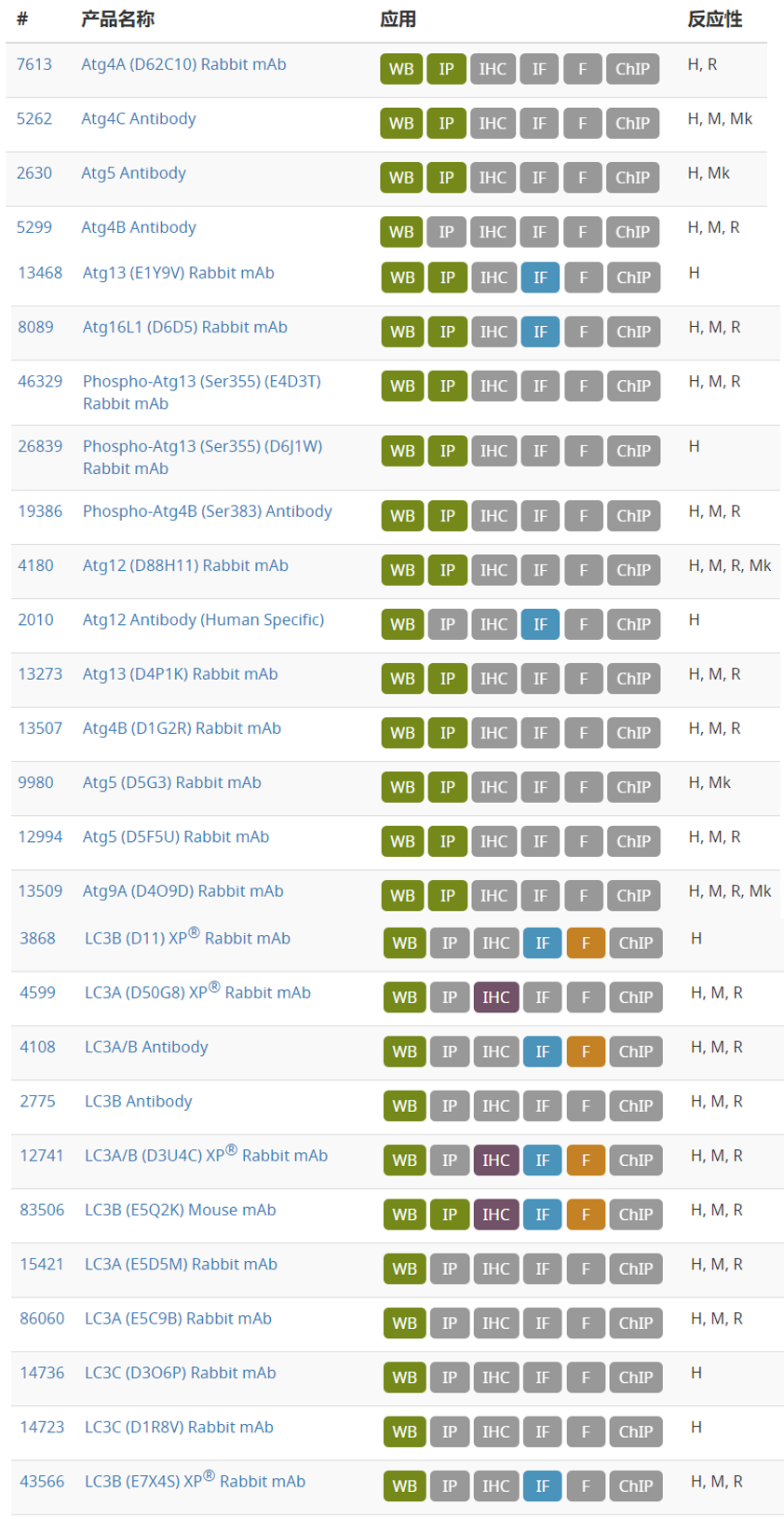Click catalog number 7613

coord(34,64)
